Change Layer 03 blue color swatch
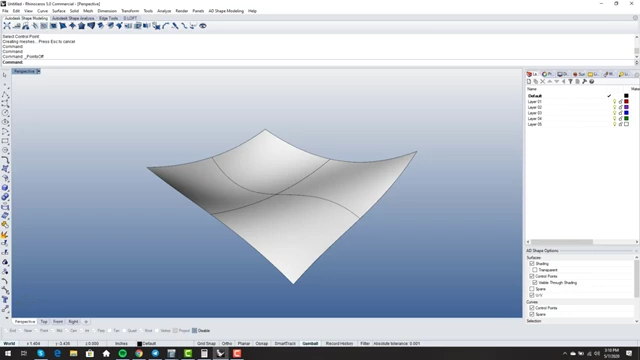Image resolution: width=640 pixels, height=360 pixels. pyautogui.click(x=627, y=113)
